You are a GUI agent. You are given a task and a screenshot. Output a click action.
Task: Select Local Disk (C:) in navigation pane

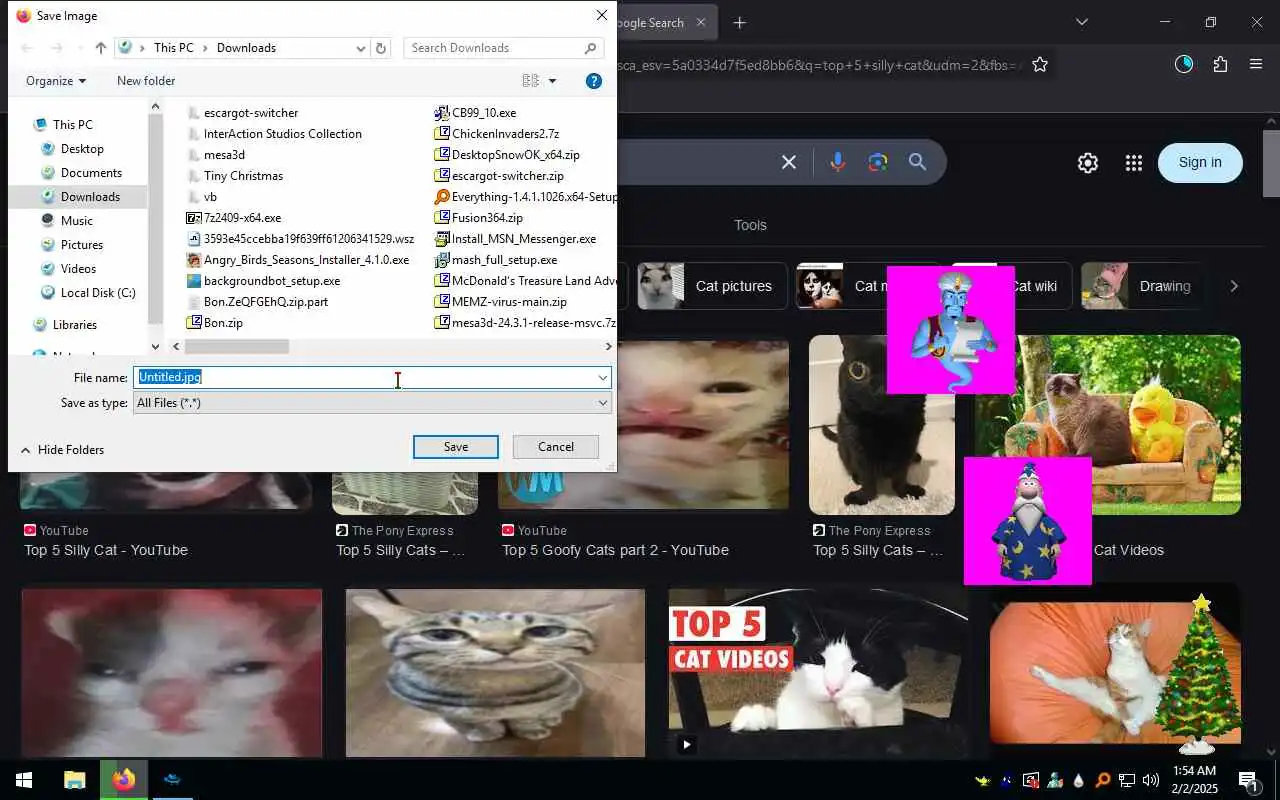[x=98, y=293]
